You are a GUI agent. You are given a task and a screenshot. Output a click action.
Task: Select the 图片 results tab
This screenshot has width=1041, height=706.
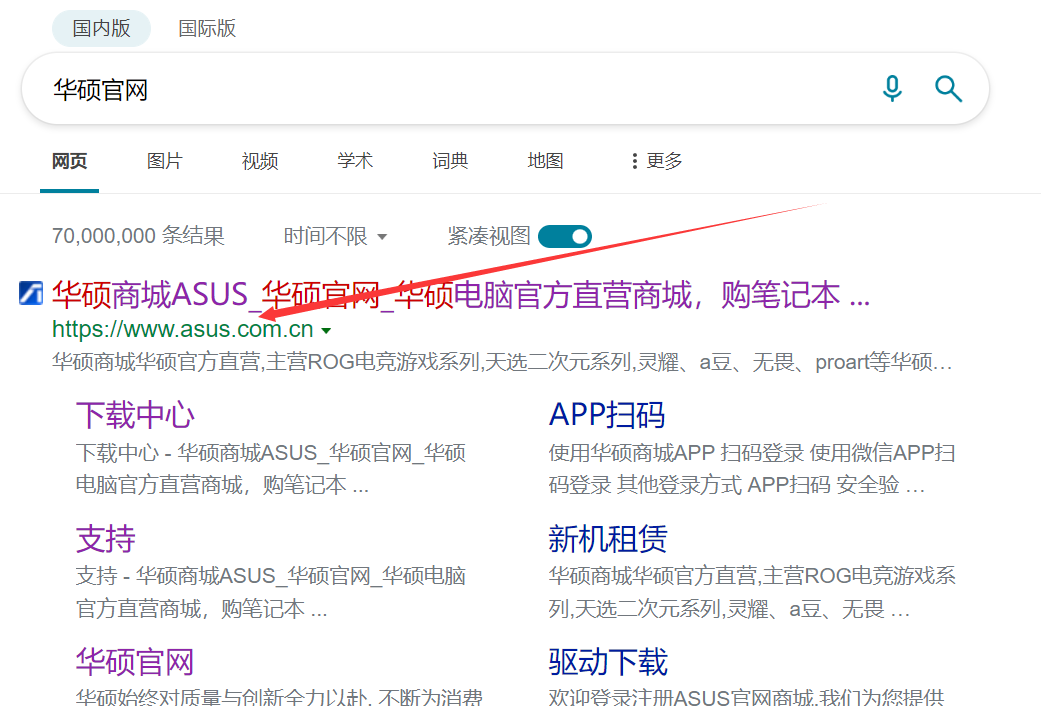pyautogui.click(x=165, y=161)
